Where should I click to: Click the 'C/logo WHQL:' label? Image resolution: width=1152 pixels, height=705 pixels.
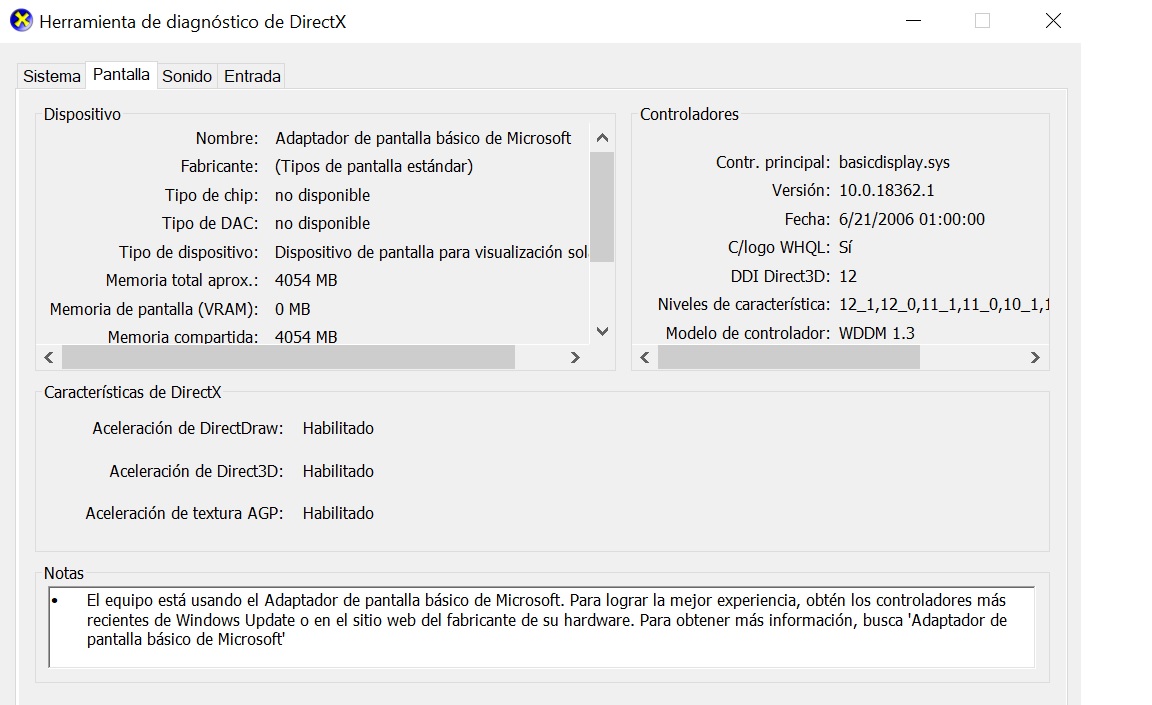[779, 247]
